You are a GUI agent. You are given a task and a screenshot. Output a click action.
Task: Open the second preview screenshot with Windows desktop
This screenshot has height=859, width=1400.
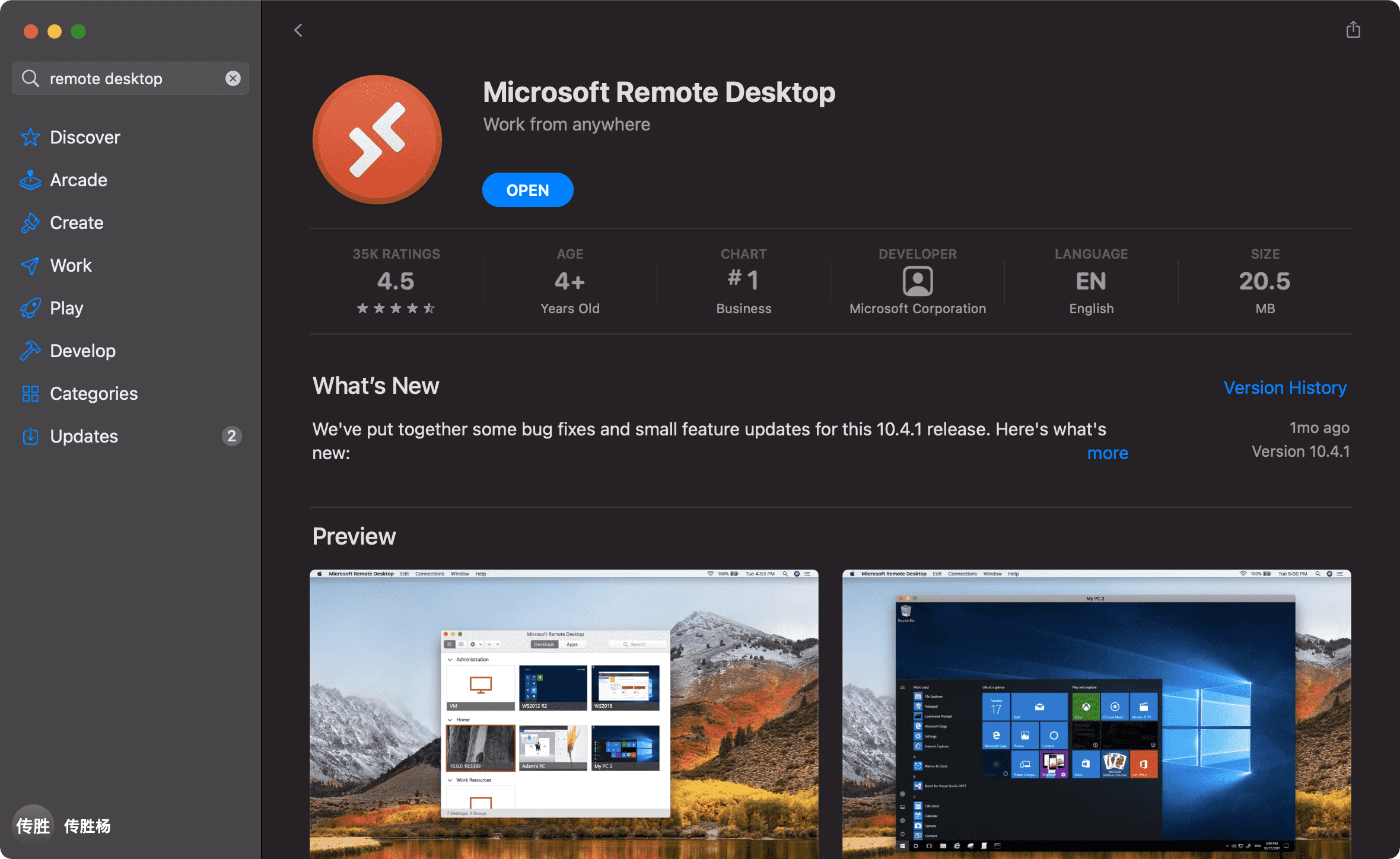click(x=1096, y=714)
